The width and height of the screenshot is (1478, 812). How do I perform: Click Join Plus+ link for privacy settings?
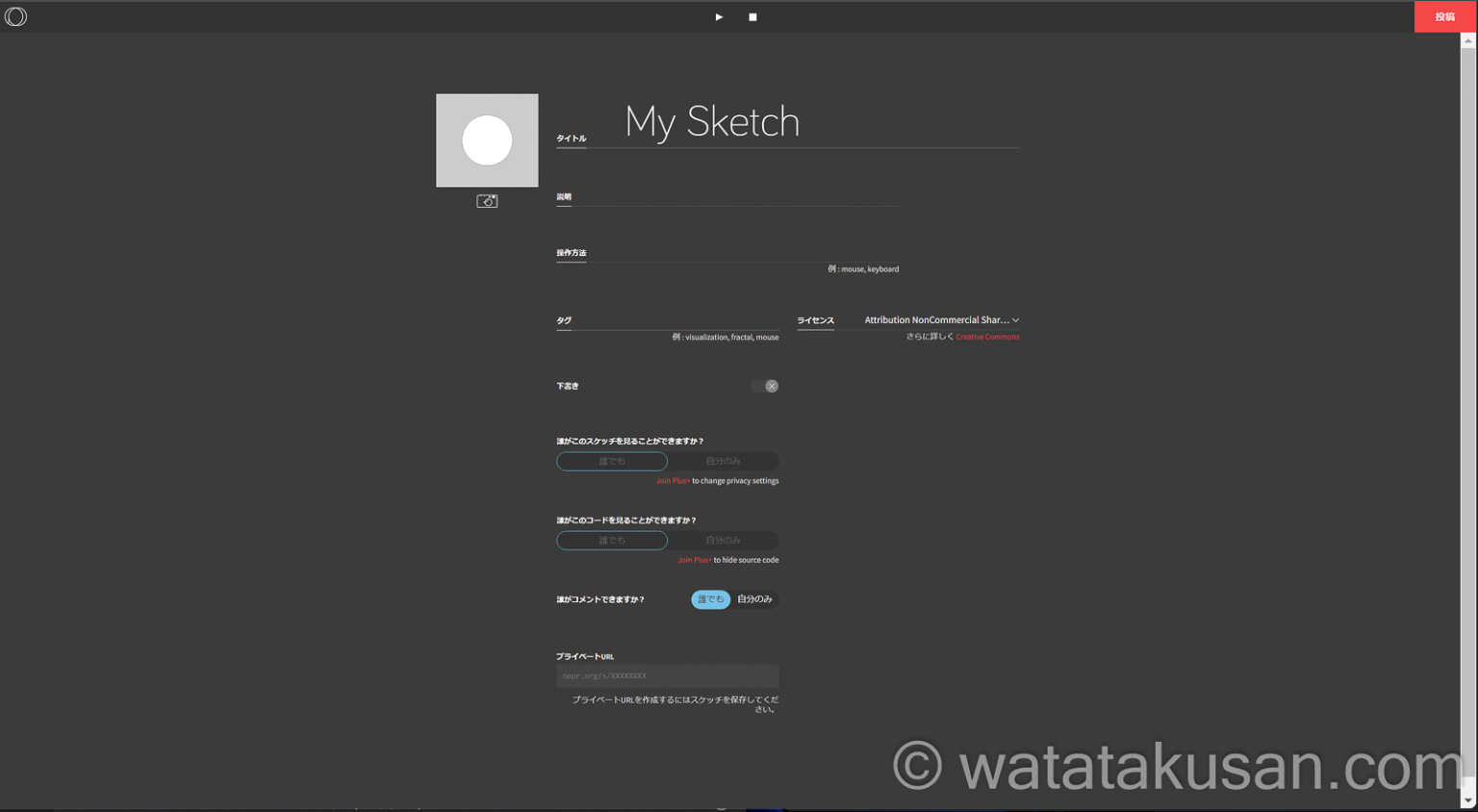(x=673, y=481)
